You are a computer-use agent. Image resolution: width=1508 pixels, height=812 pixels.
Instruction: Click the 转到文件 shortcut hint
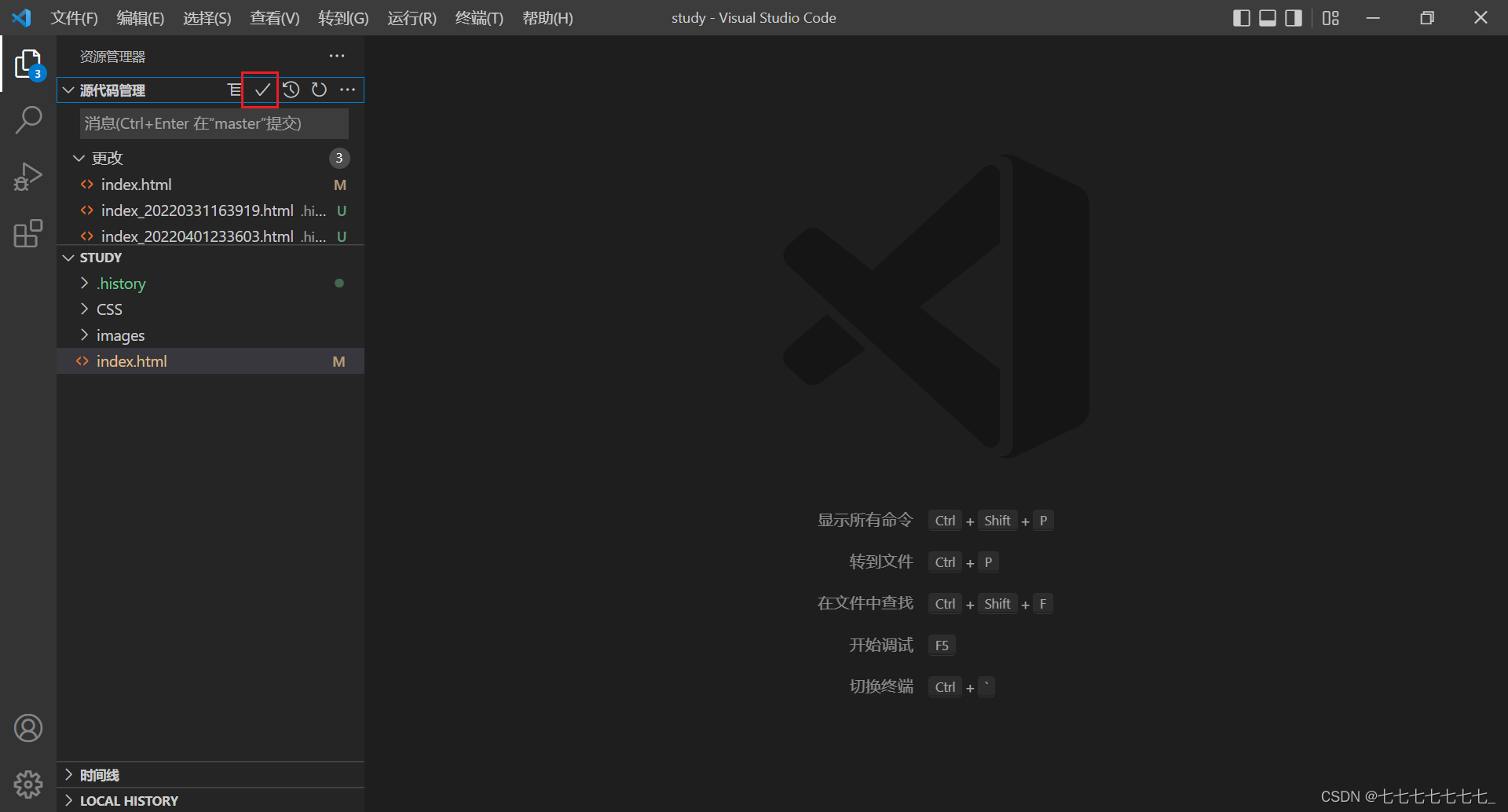(880, 561)
